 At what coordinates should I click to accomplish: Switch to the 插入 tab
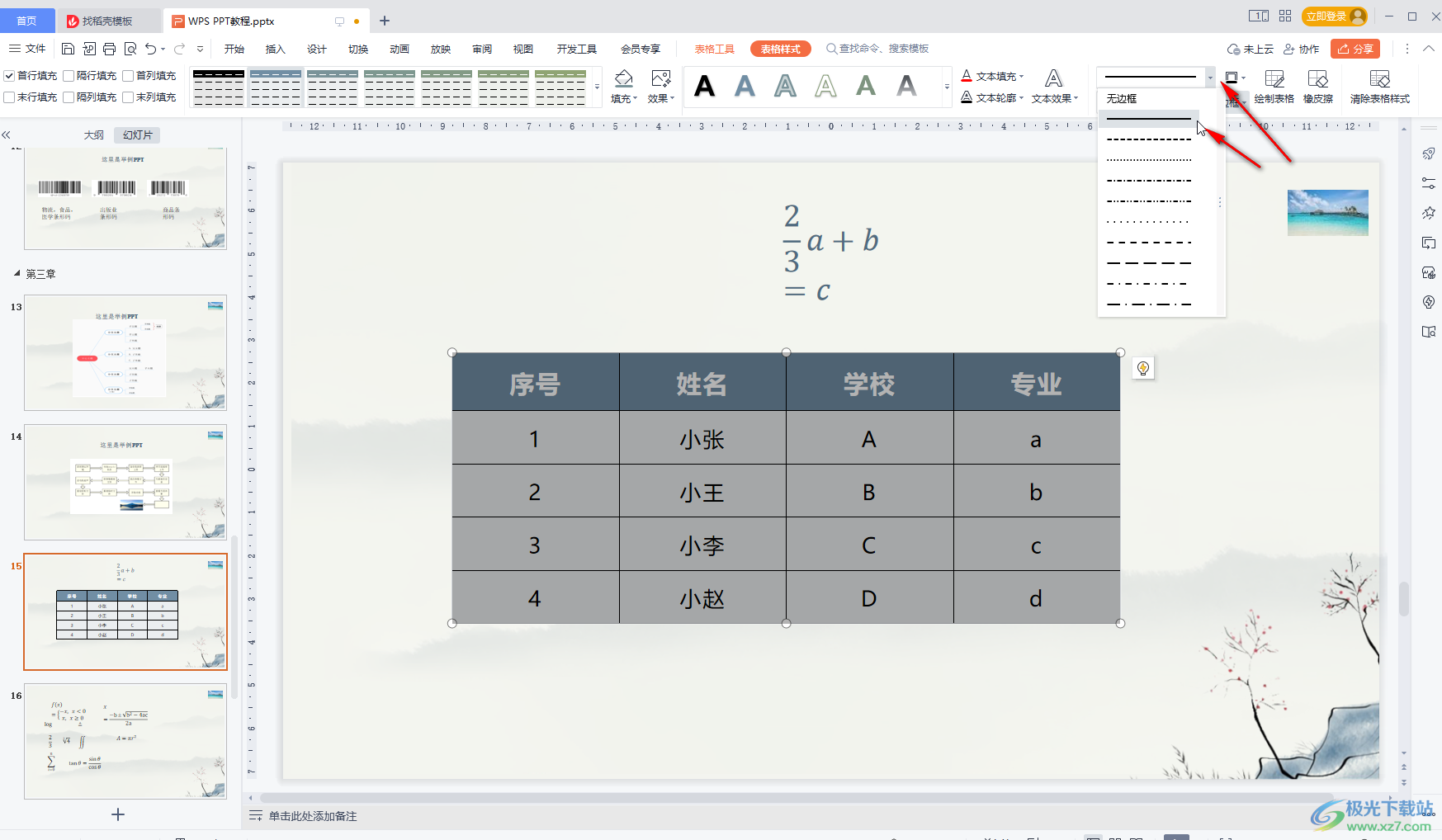[x=275, y=50]
